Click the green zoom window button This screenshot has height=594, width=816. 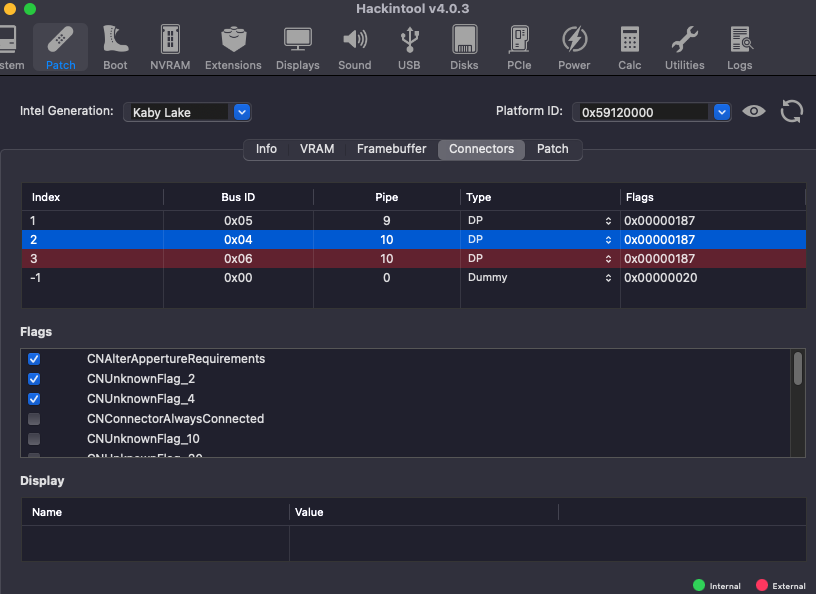pyautogui.click(x=30, y=8)
